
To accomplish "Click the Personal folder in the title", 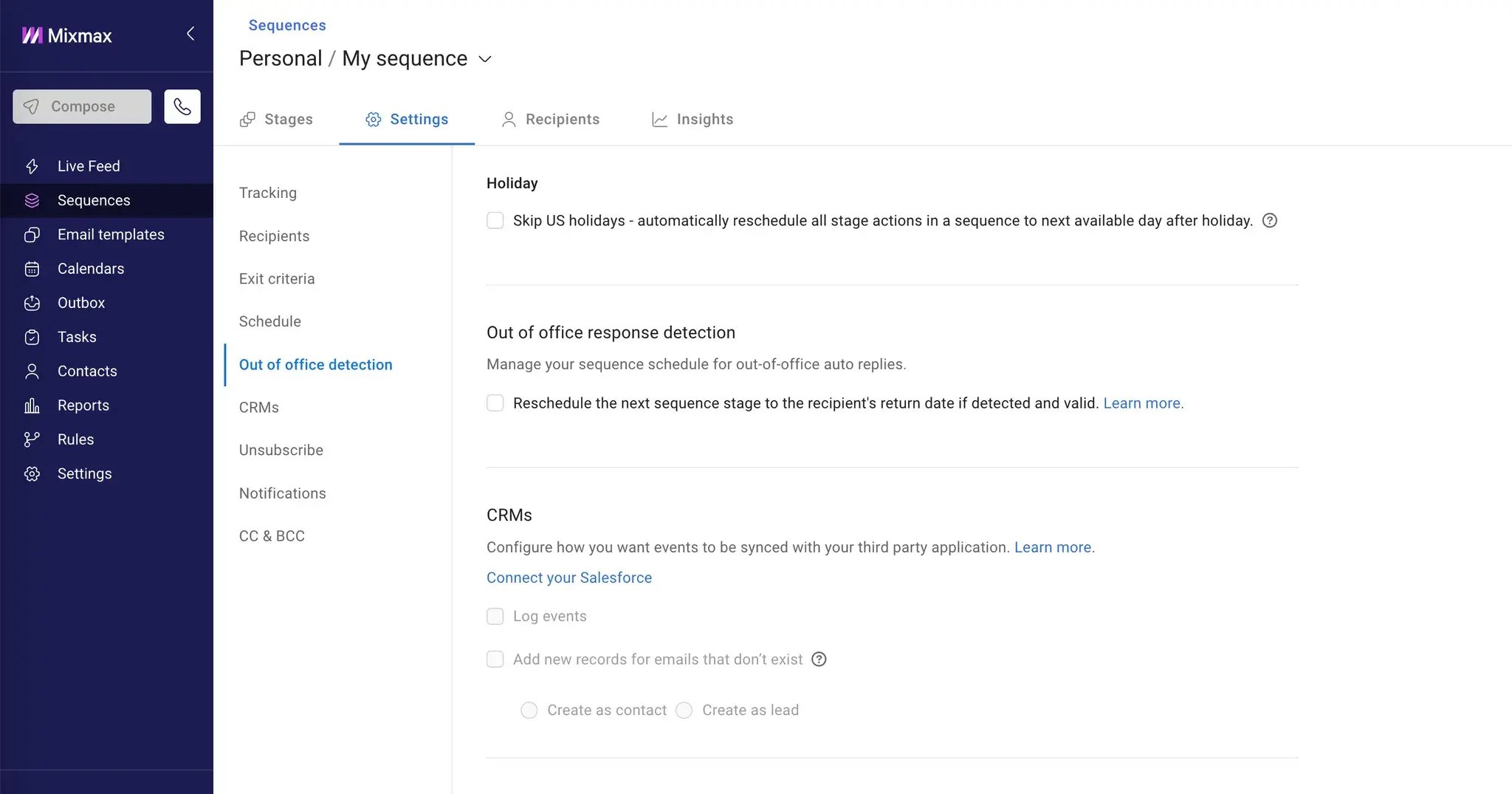I will coord(281,58).
